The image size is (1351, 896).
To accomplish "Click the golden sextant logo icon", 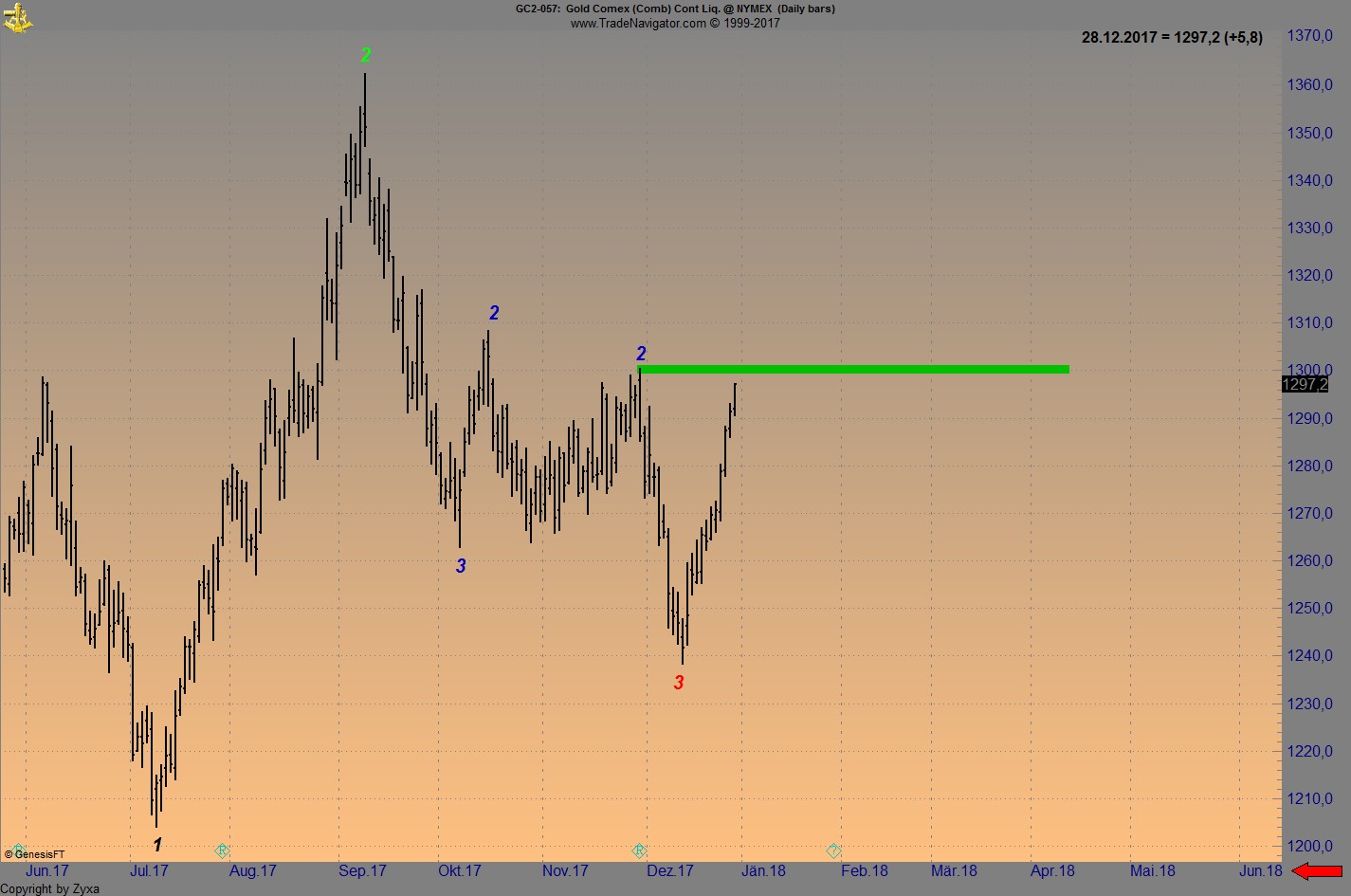I will [19, 17].
